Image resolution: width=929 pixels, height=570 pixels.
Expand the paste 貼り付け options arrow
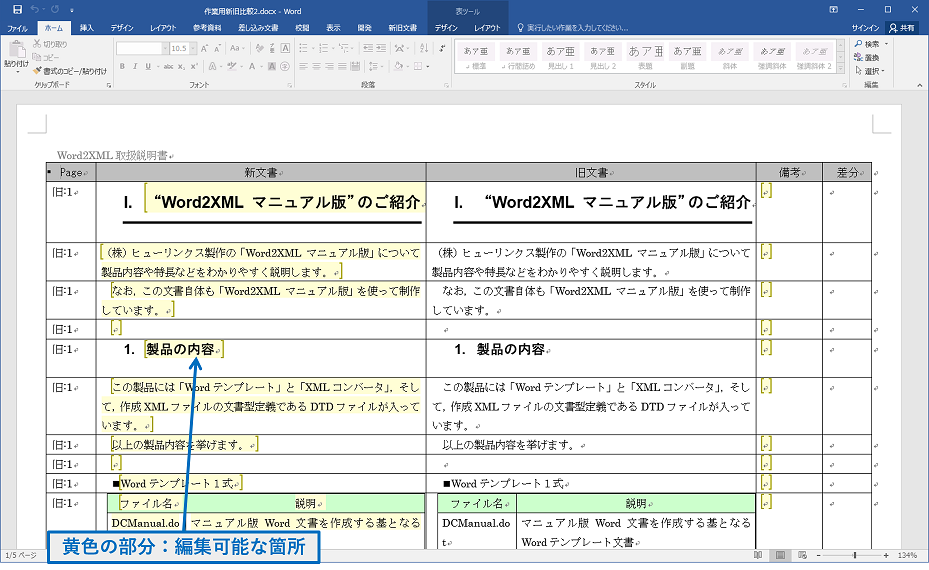(17, 71)
